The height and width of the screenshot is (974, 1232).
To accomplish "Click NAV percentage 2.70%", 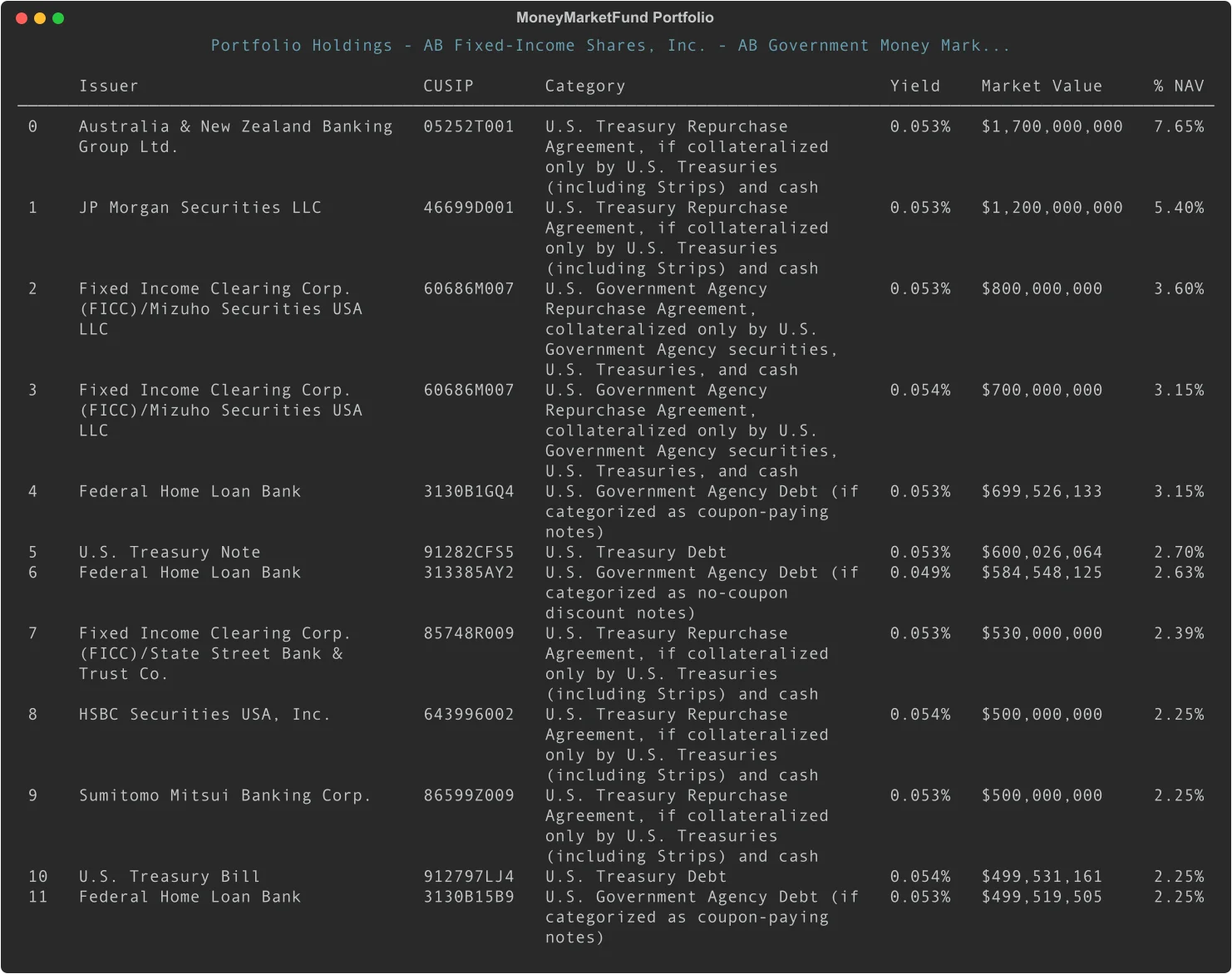I will point(1179,552).
